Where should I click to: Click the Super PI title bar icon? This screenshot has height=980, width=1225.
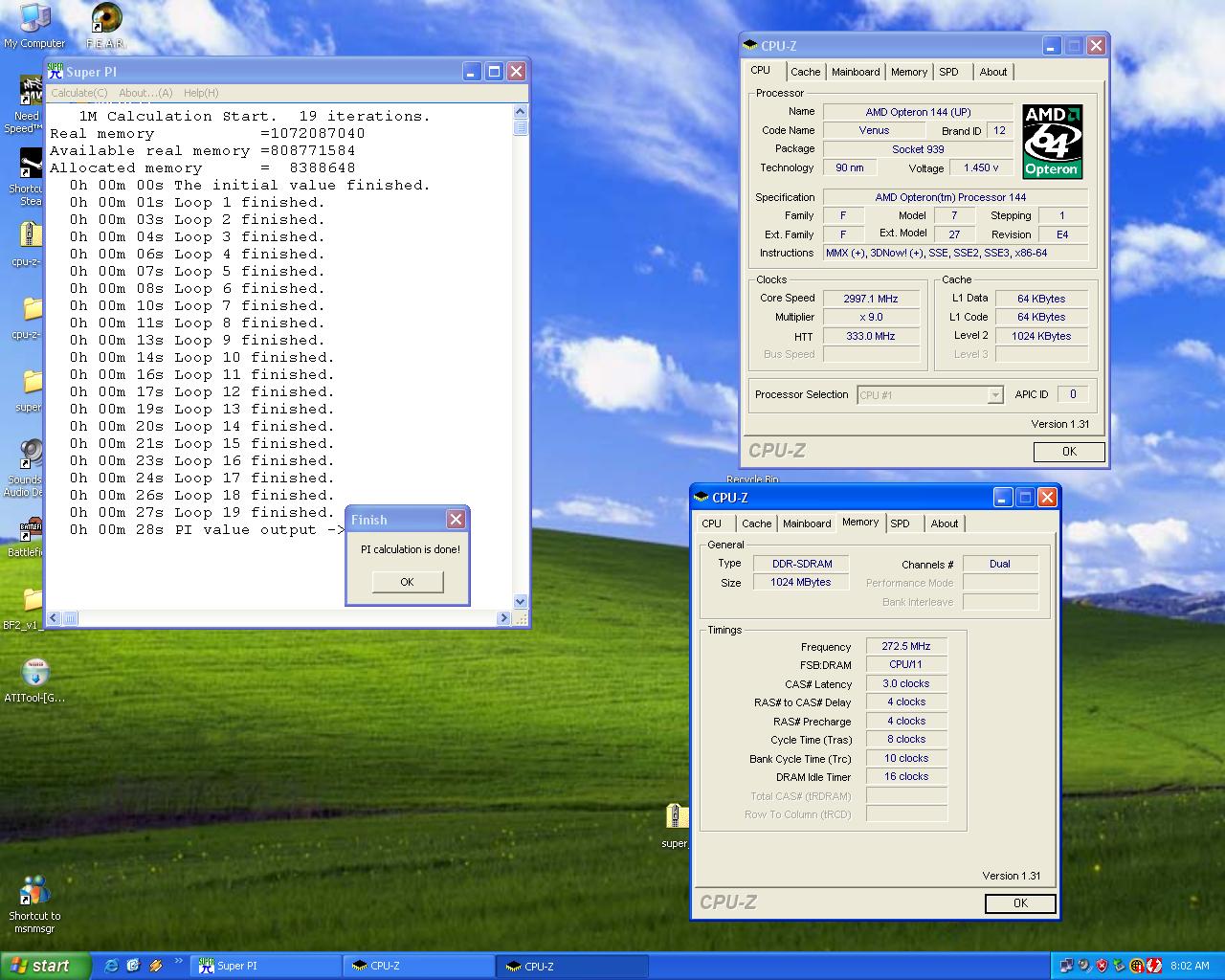pos(56,72)
